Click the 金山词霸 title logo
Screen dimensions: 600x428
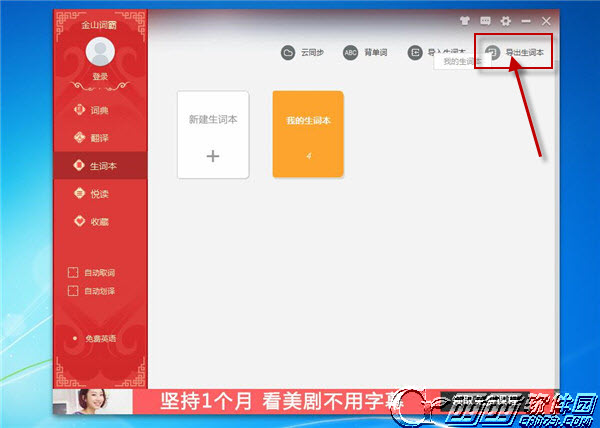coord(99,25)
